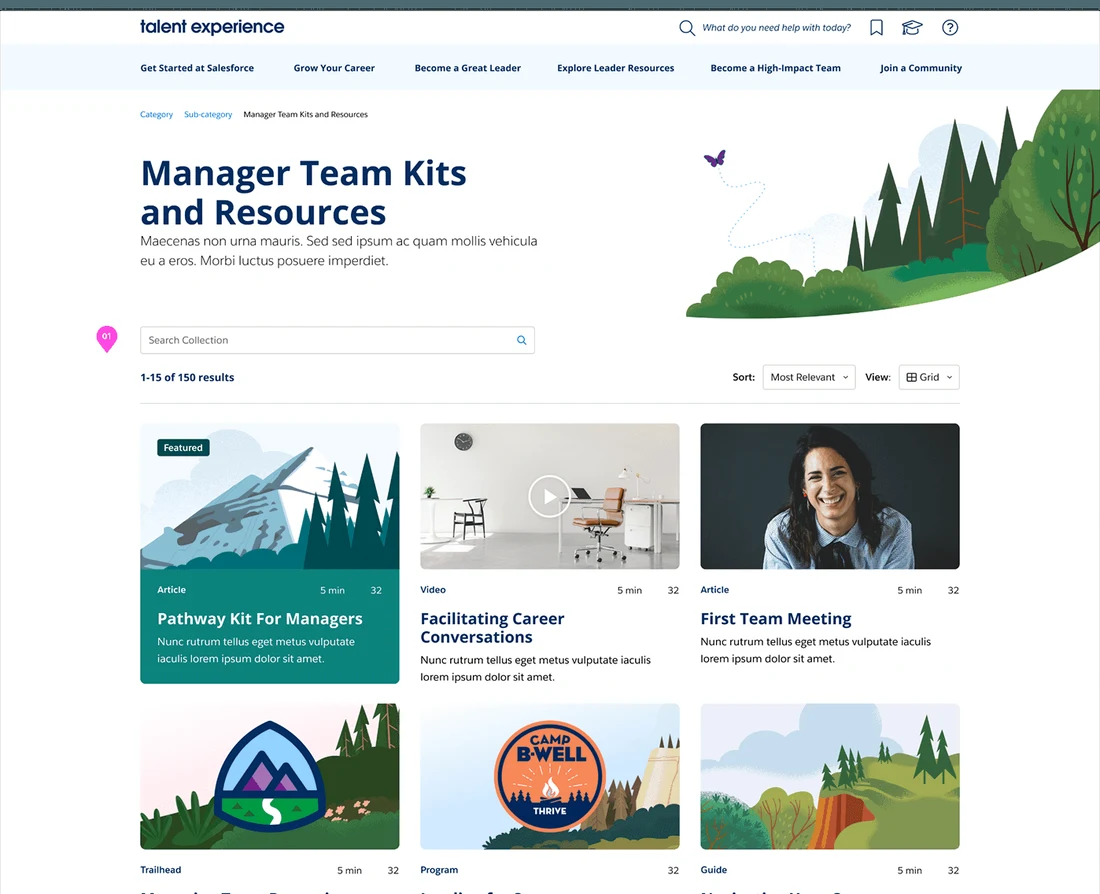Viewport: 1100px width, 894px height.
Task: Select Become a High-Impact Team menu
Action: click(775, 68)
